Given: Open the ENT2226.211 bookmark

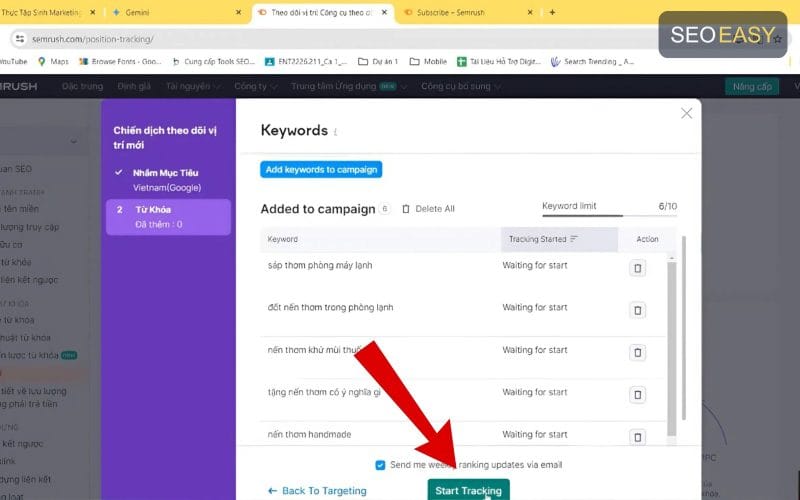Looking at the screenshot, I should [x=306, y=61].
